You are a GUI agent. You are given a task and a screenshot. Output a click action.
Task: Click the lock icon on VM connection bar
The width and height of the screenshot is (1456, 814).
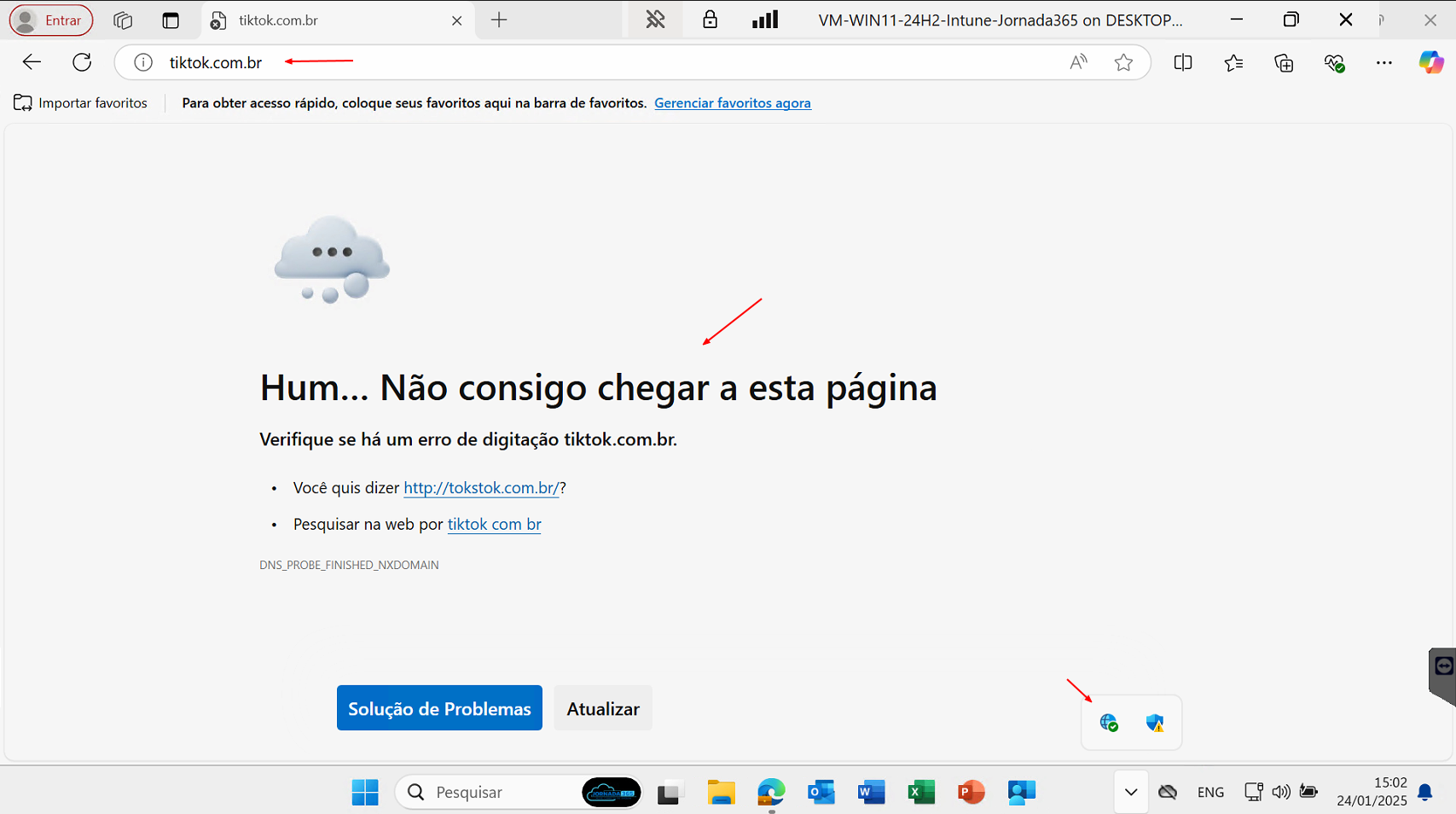pyautogui.click(x=710, y=20)
